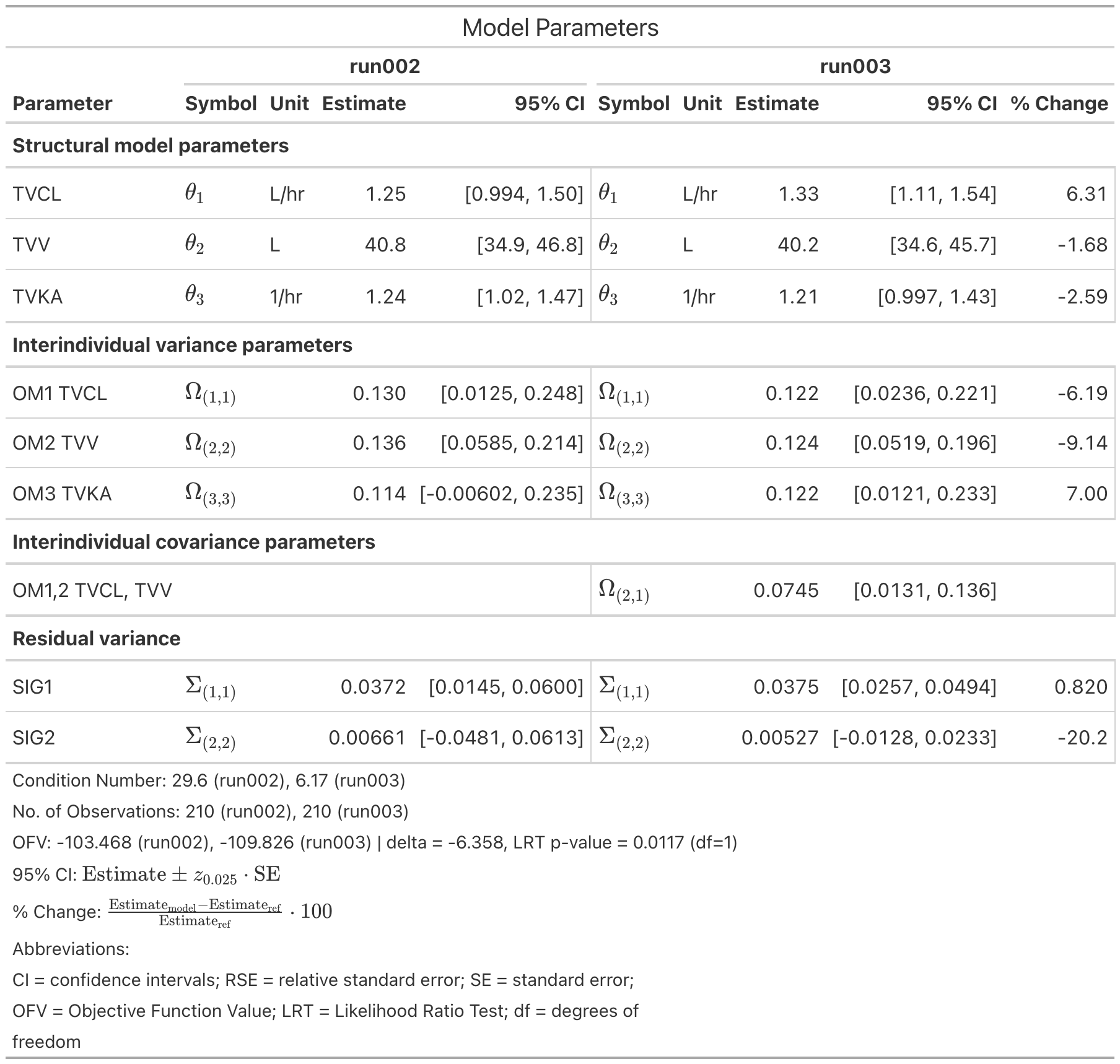Select the TVV parameter row label

31,245
